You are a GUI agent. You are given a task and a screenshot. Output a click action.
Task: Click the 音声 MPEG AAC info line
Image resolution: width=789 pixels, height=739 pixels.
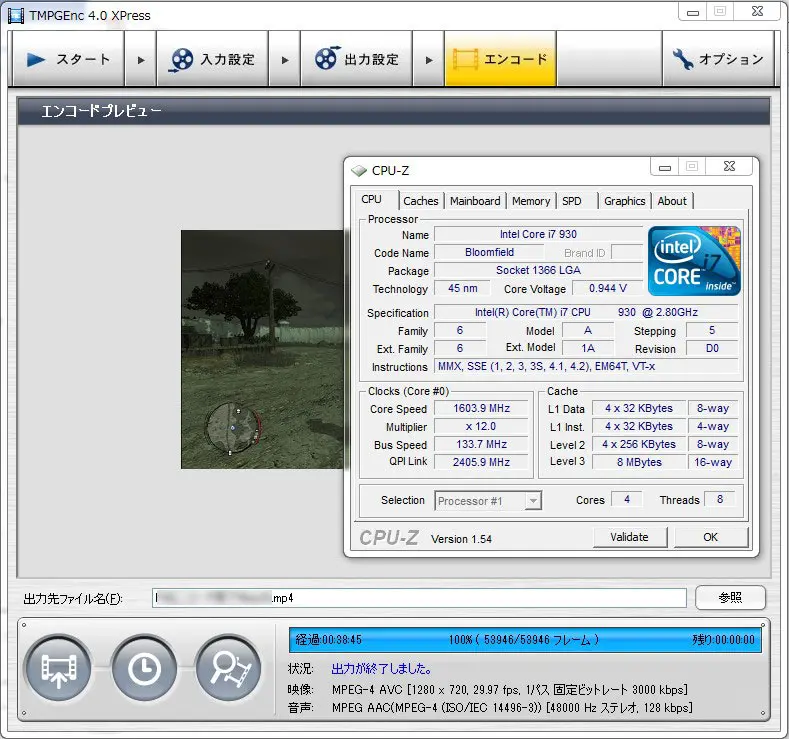pos(512,708)
